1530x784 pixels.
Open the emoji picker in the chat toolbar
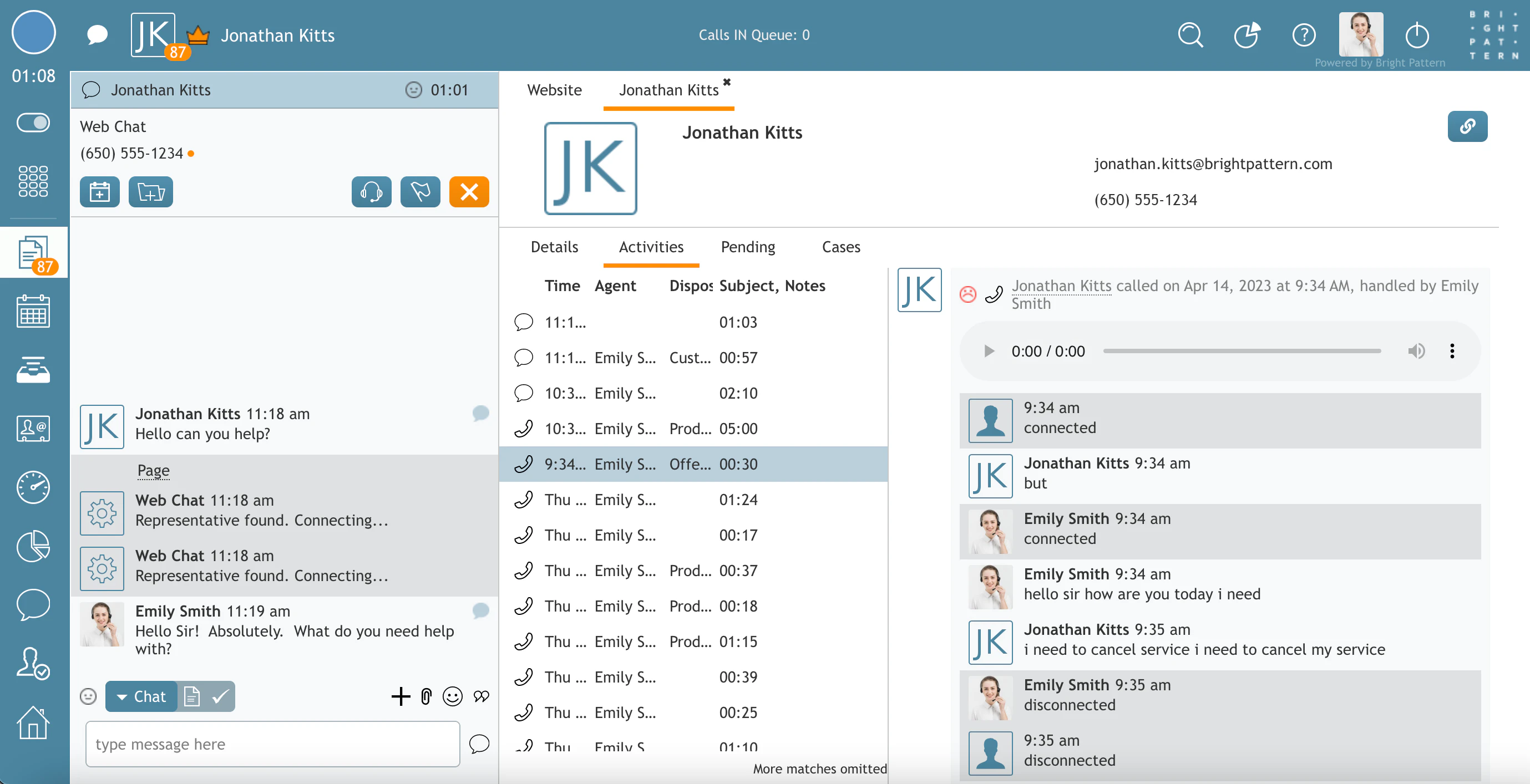[x=453, y=696]
